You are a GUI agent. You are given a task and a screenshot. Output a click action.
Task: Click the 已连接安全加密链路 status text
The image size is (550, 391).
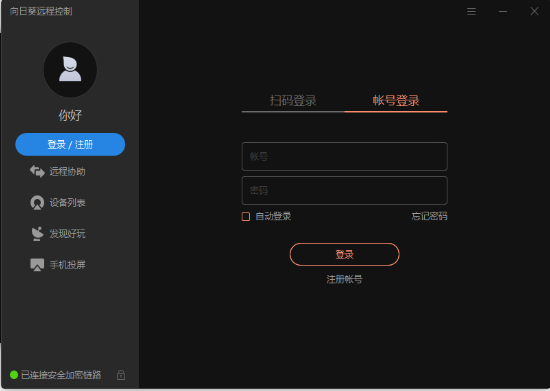(x=61, y=375)
